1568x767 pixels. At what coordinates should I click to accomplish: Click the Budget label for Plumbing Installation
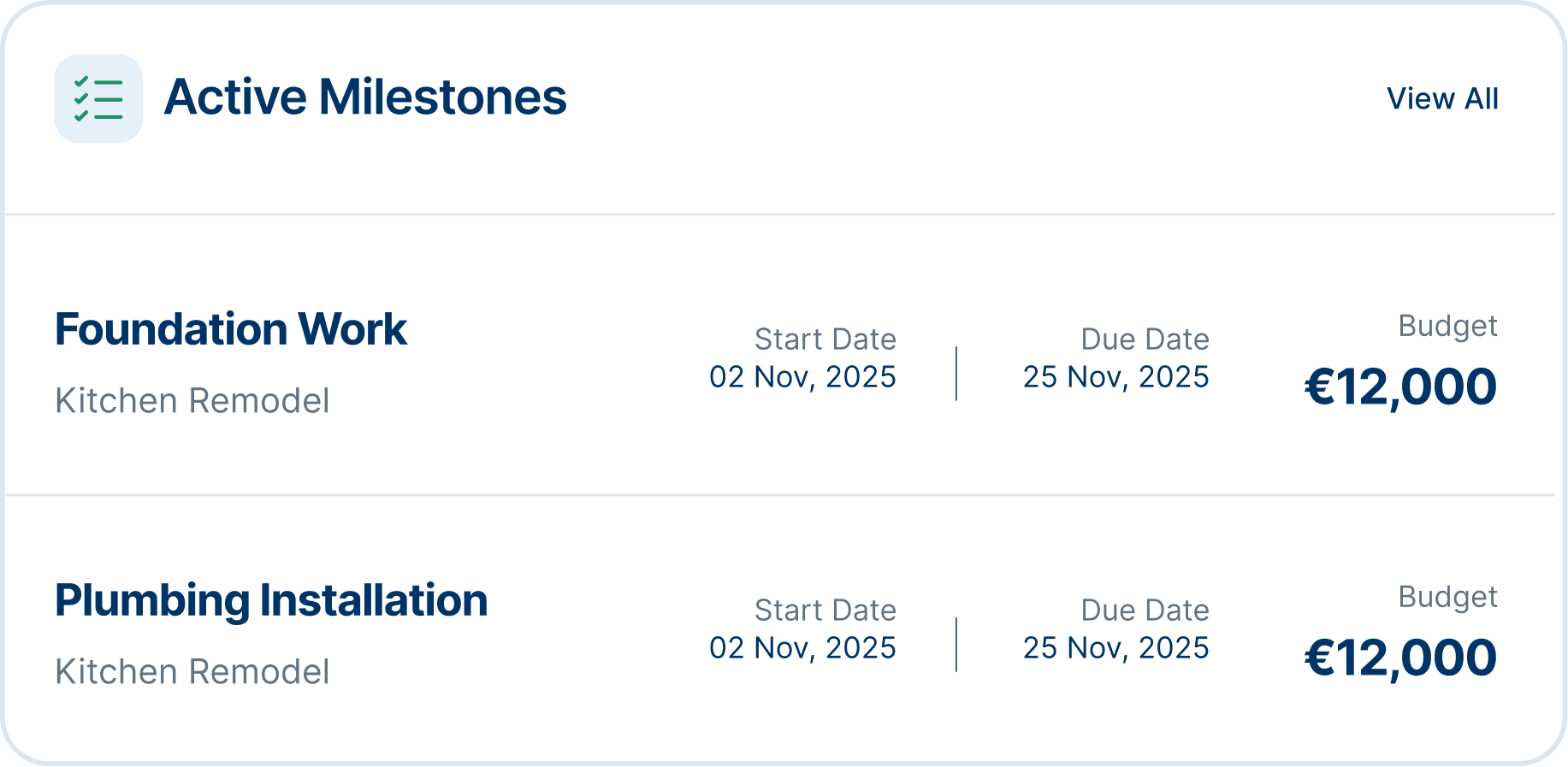1447,597
